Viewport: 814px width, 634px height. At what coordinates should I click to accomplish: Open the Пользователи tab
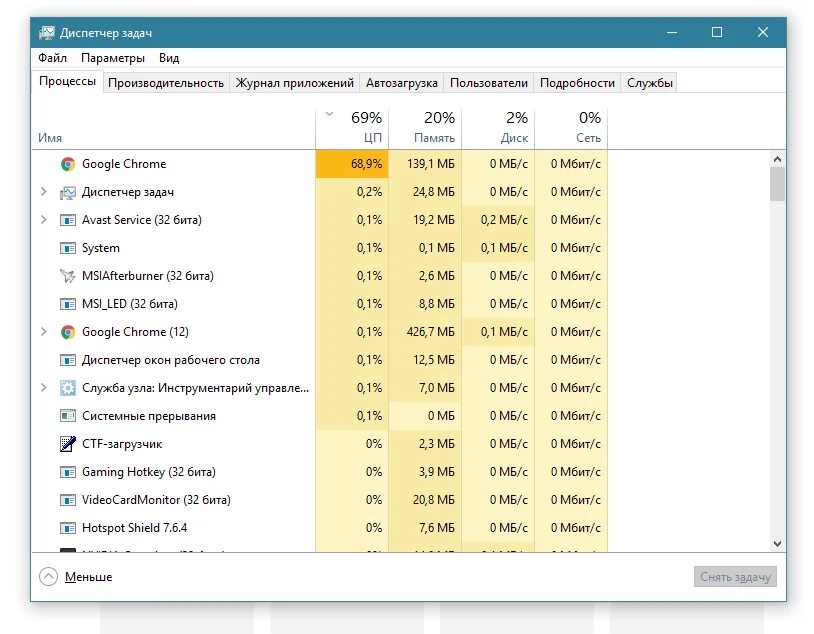[x=489, y=83]
